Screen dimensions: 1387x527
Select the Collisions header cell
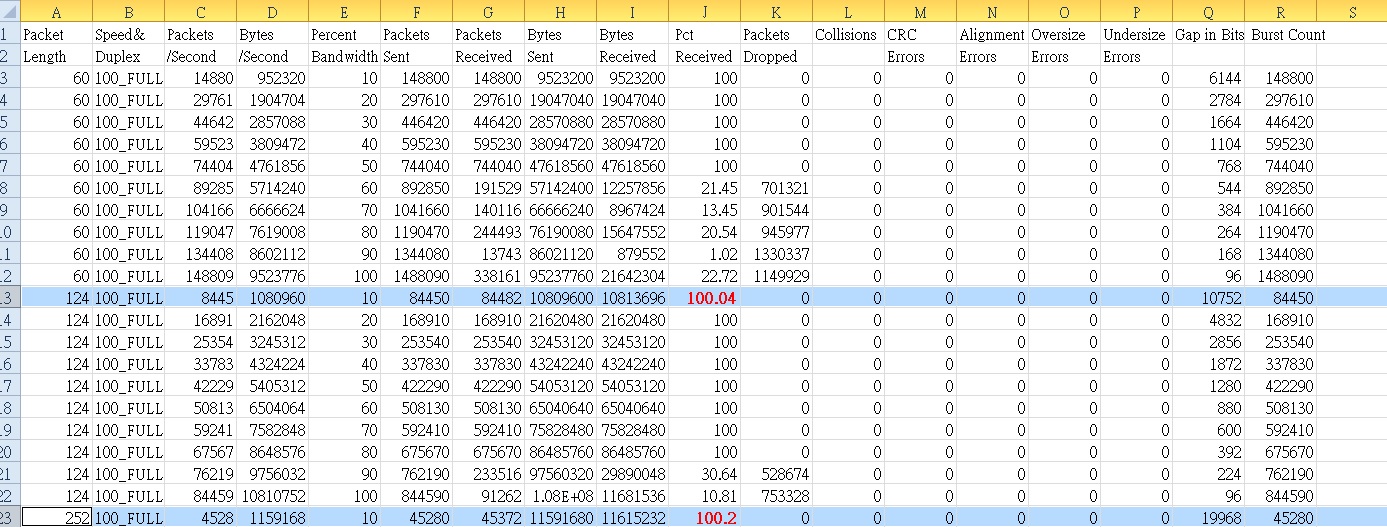848,34
